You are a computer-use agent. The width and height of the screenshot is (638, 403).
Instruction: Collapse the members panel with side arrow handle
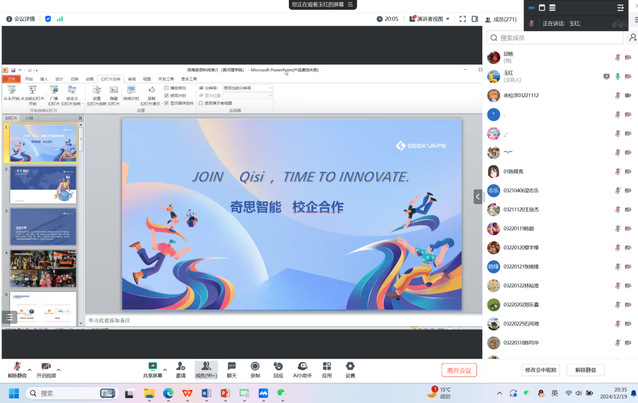coord(478,197)
